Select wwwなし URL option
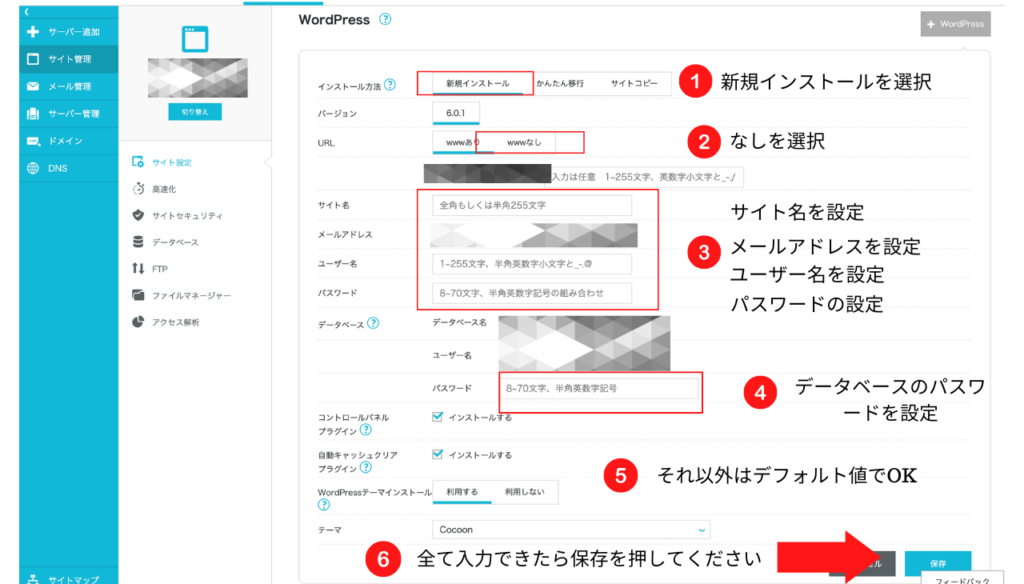This screenshot has height=584, width=1024. [524, 142]
